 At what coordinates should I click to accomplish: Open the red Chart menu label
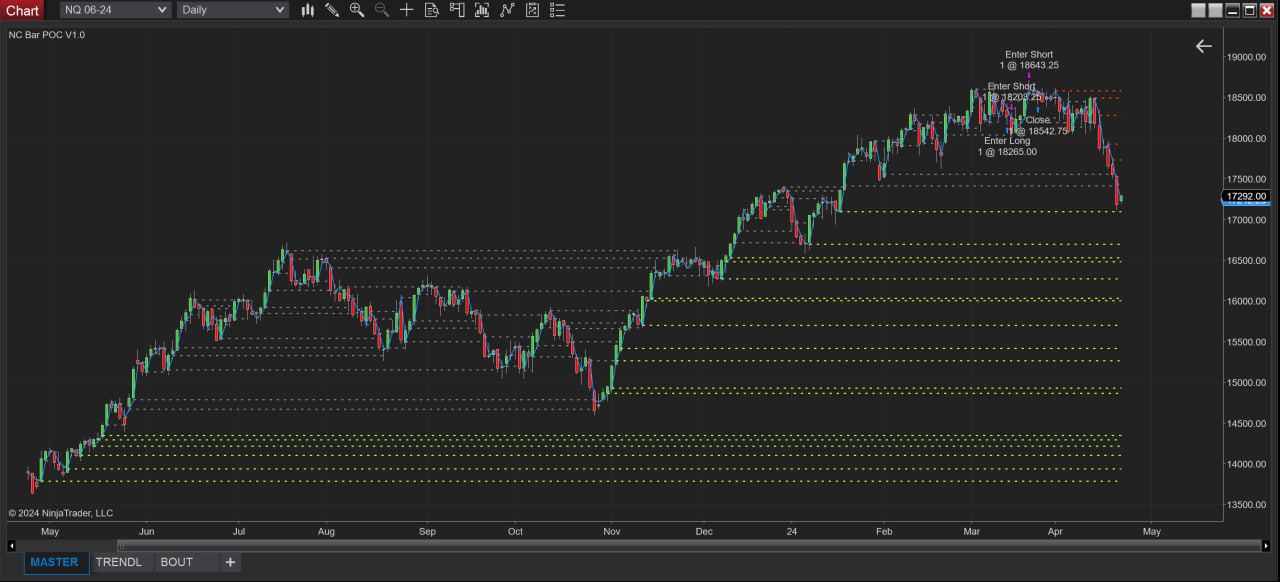[22, 10]
